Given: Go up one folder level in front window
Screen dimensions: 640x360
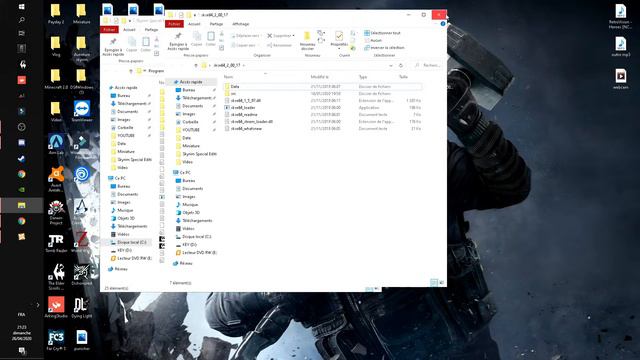Looking at the screenshot, I should click(196, 65).
